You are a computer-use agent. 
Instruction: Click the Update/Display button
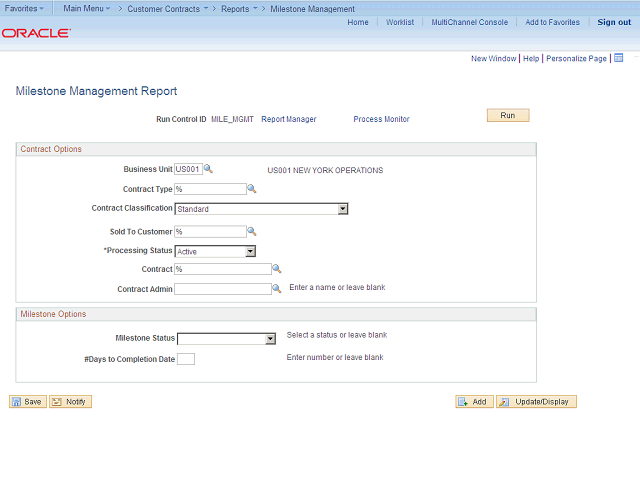(536, 402)
